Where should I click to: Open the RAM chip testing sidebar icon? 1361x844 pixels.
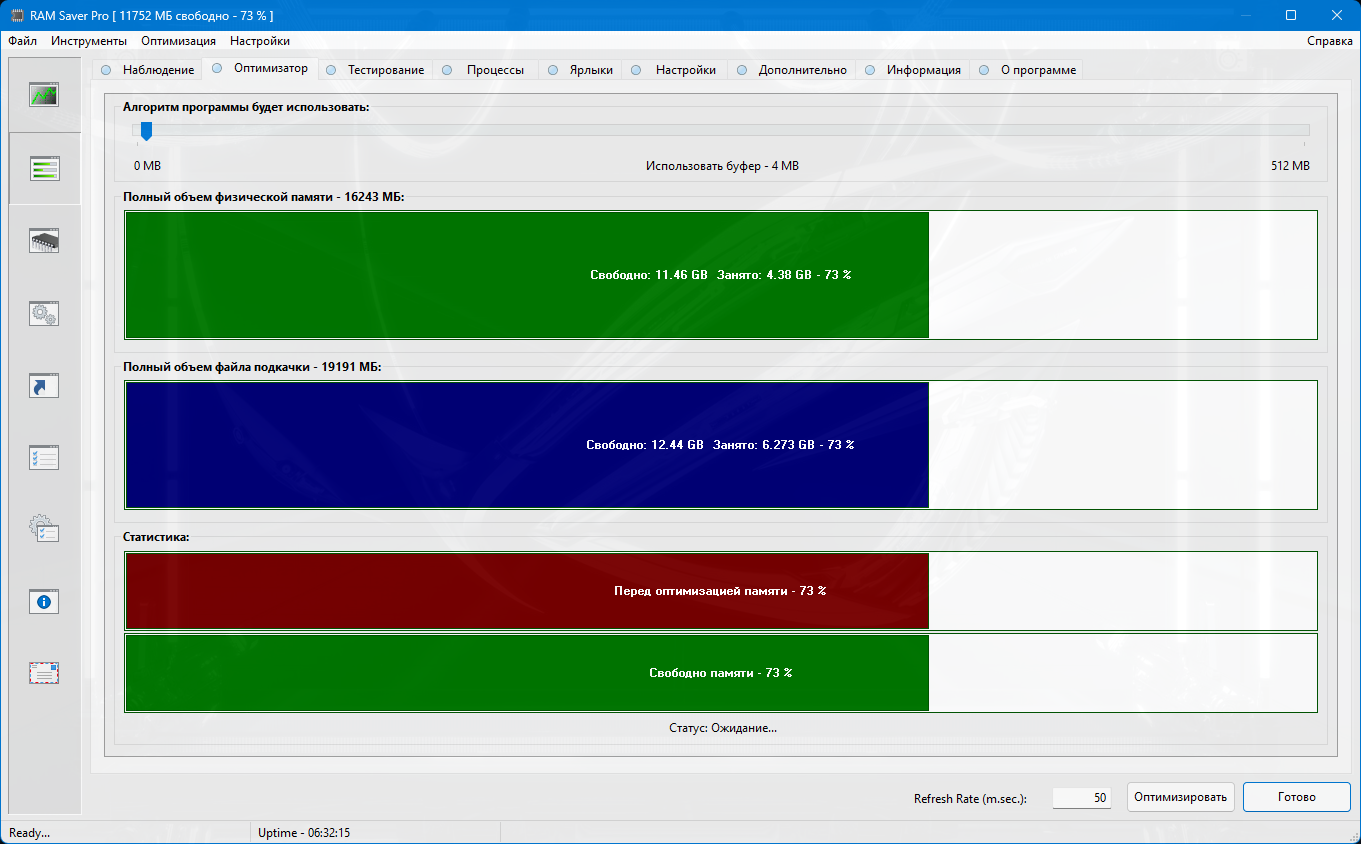(x=44, y=240)
